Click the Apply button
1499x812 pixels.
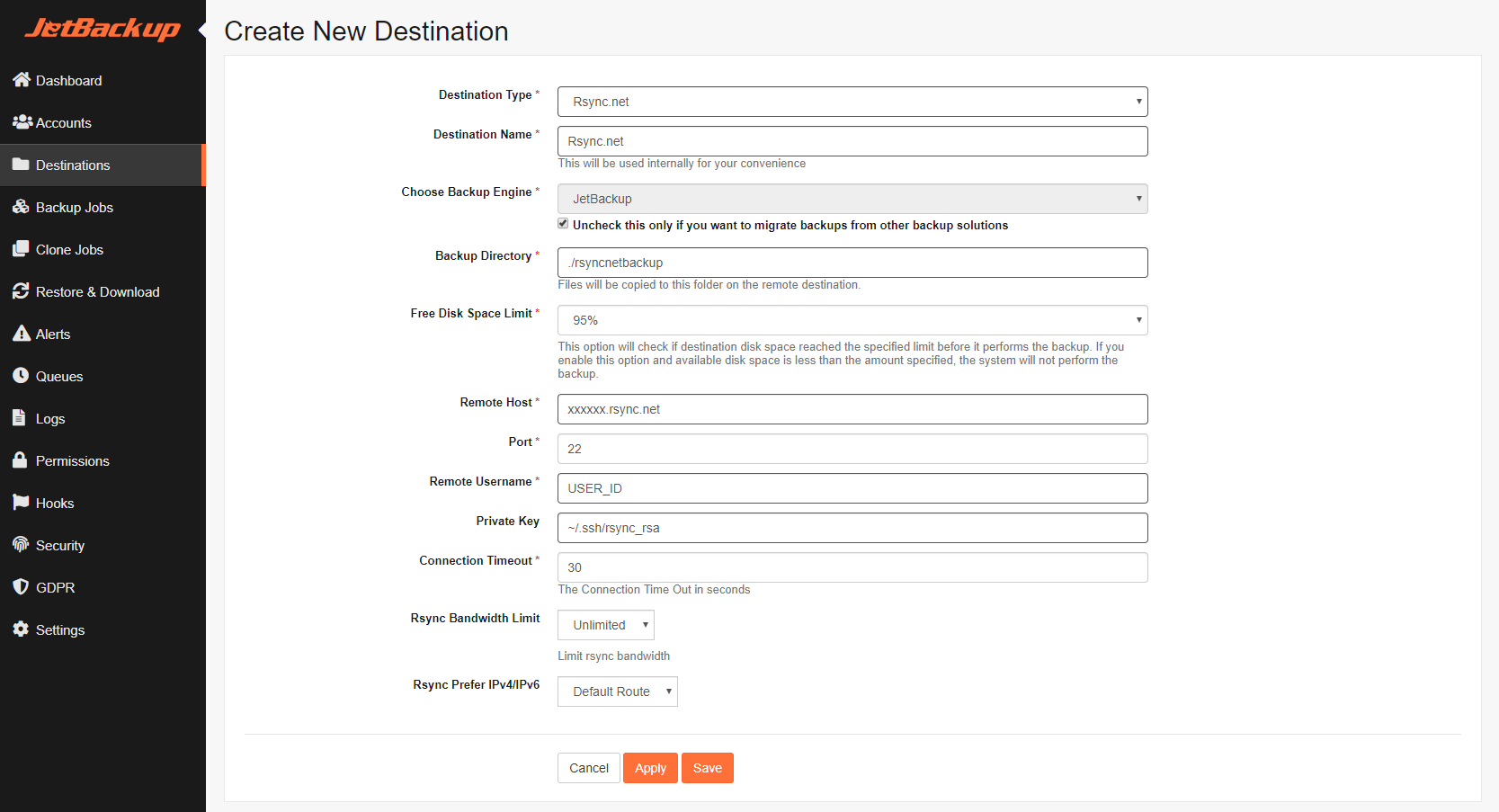[650, 768]
